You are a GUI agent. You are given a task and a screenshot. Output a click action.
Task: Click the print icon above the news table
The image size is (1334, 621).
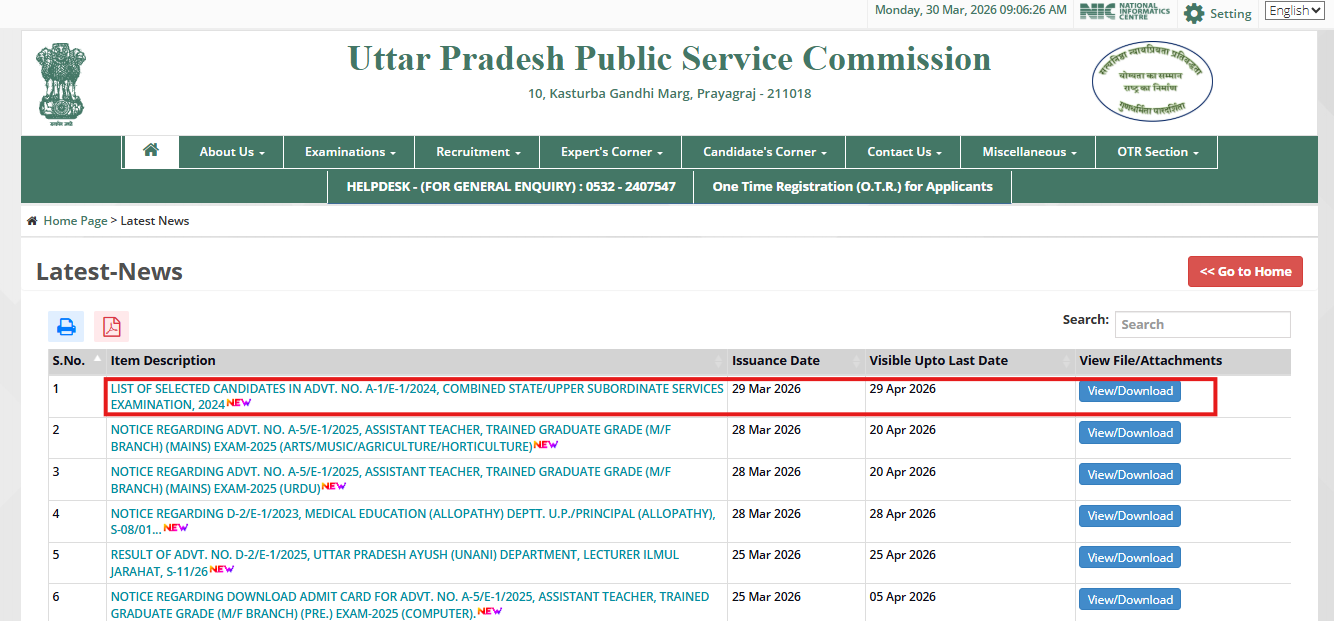click(x=65, y=326)
